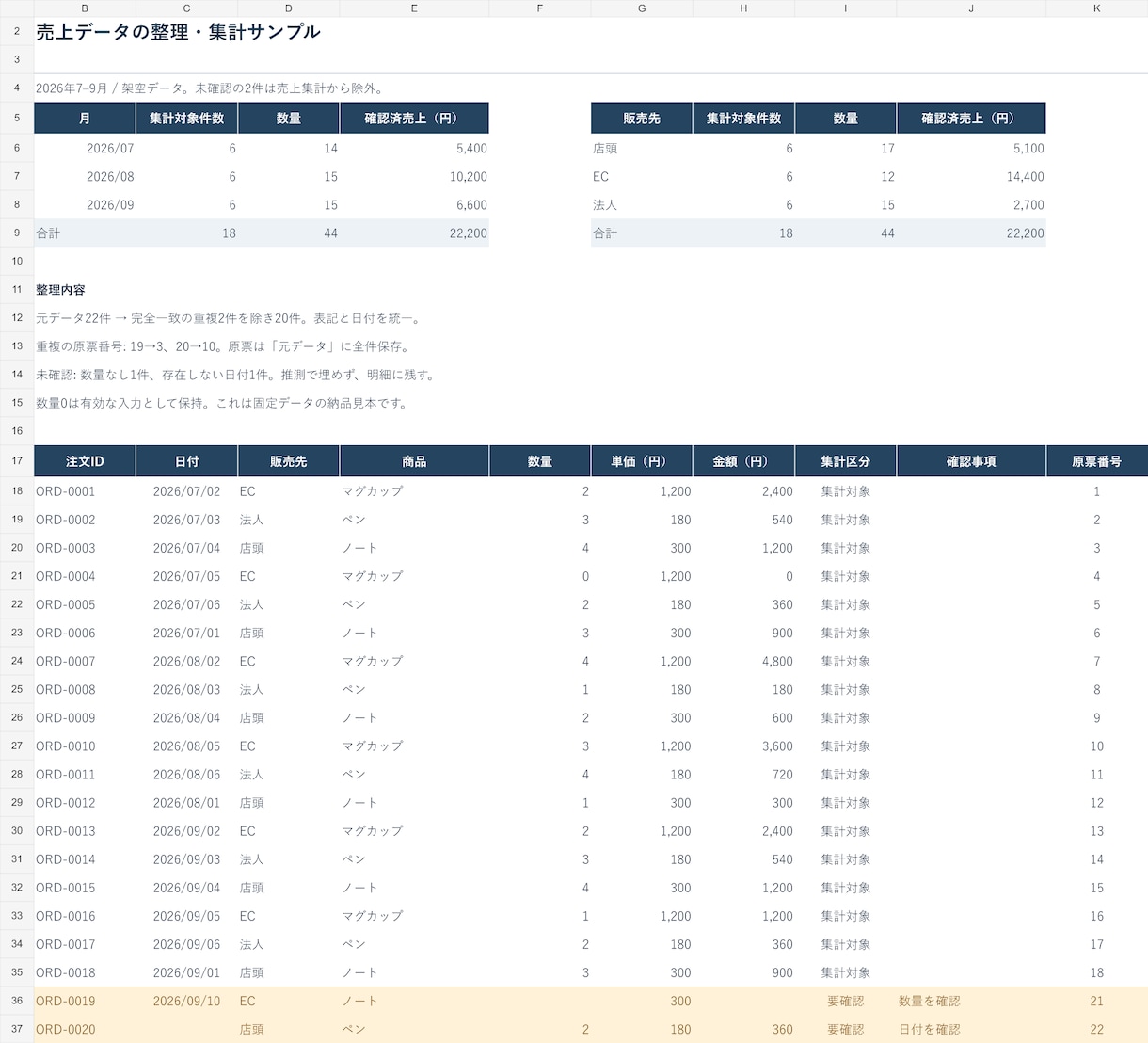1148x1043 pixels.
Task: Select the 原票番号 header cell
Action: tap(1096, 461)
